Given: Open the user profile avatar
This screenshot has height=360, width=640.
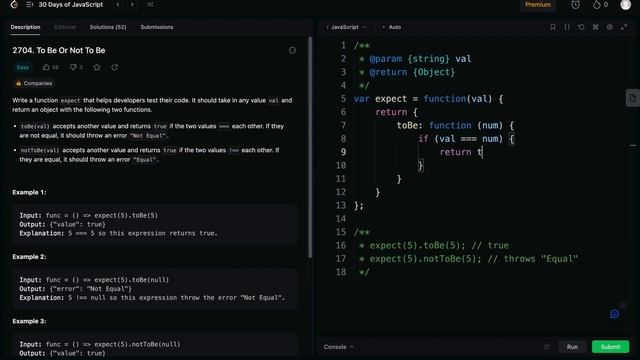Looking at the screenshot, I should 625,4.
